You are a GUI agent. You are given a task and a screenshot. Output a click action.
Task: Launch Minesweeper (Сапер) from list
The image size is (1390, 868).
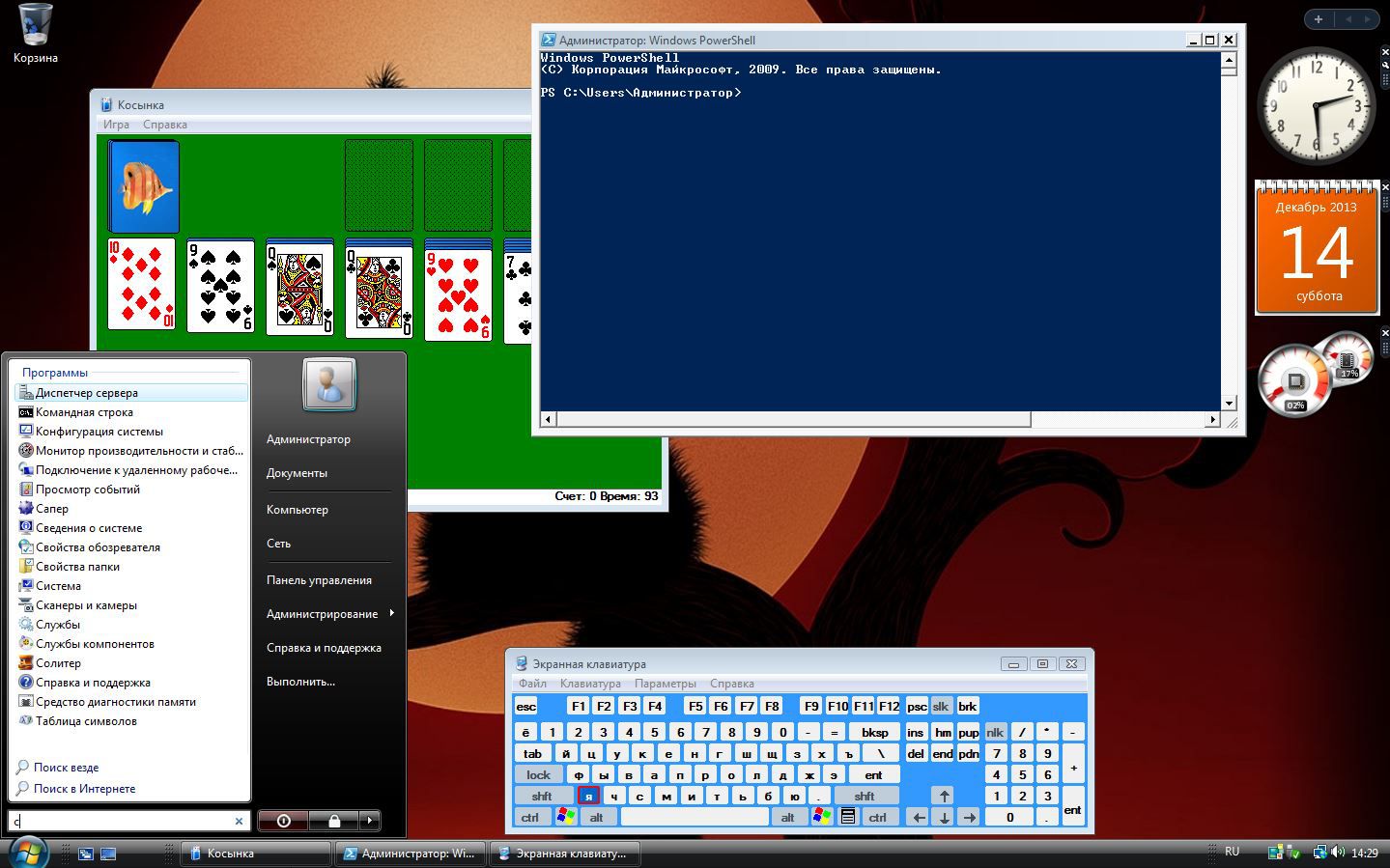click(x=131, y=509)
